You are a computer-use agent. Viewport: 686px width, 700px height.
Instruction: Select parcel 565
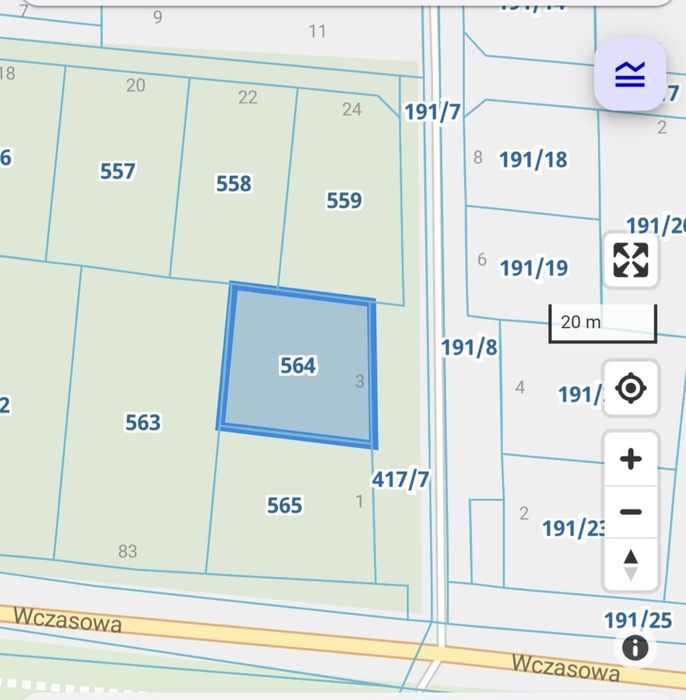pos(284,505)
